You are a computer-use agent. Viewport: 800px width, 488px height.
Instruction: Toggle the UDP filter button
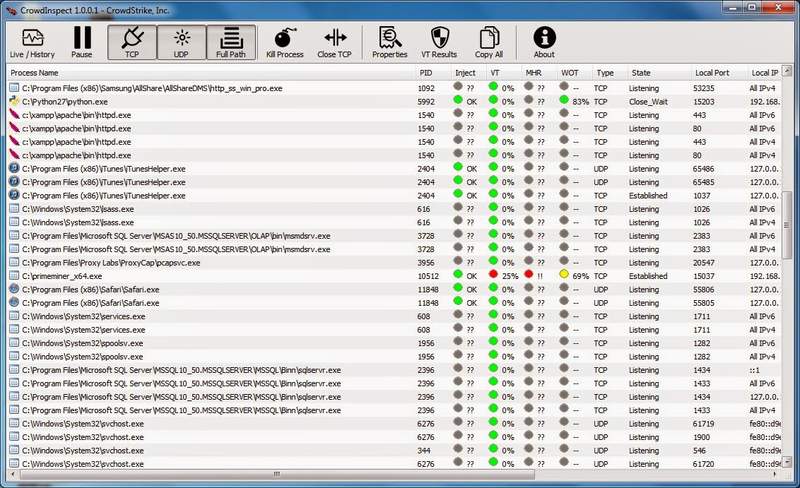pos(181,43)
